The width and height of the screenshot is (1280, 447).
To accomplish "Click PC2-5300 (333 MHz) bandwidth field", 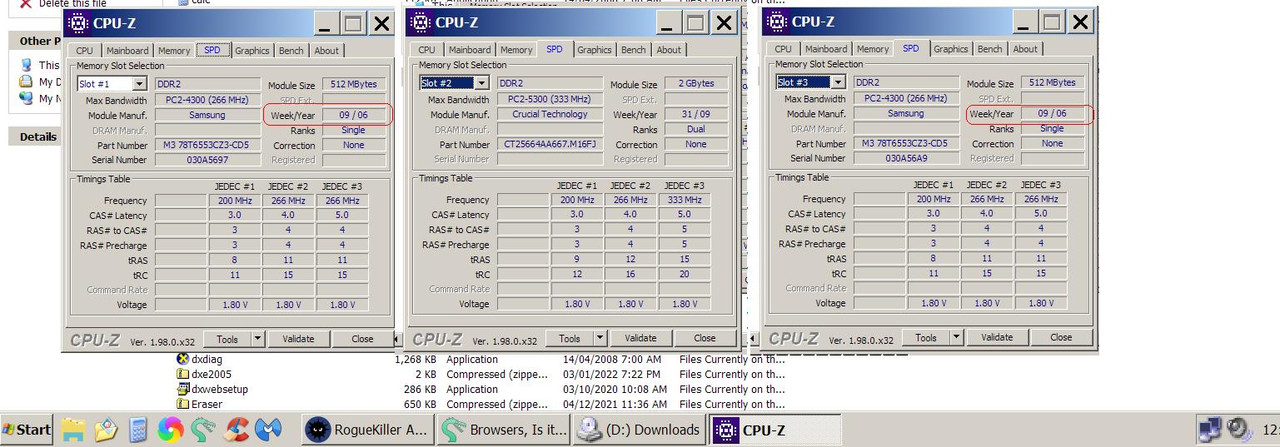I will point(550,99).
